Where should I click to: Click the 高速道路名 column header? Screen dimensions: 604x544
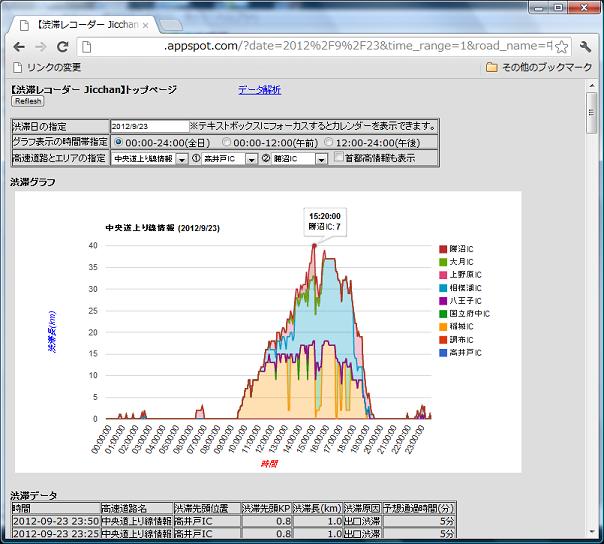(136, 509)
